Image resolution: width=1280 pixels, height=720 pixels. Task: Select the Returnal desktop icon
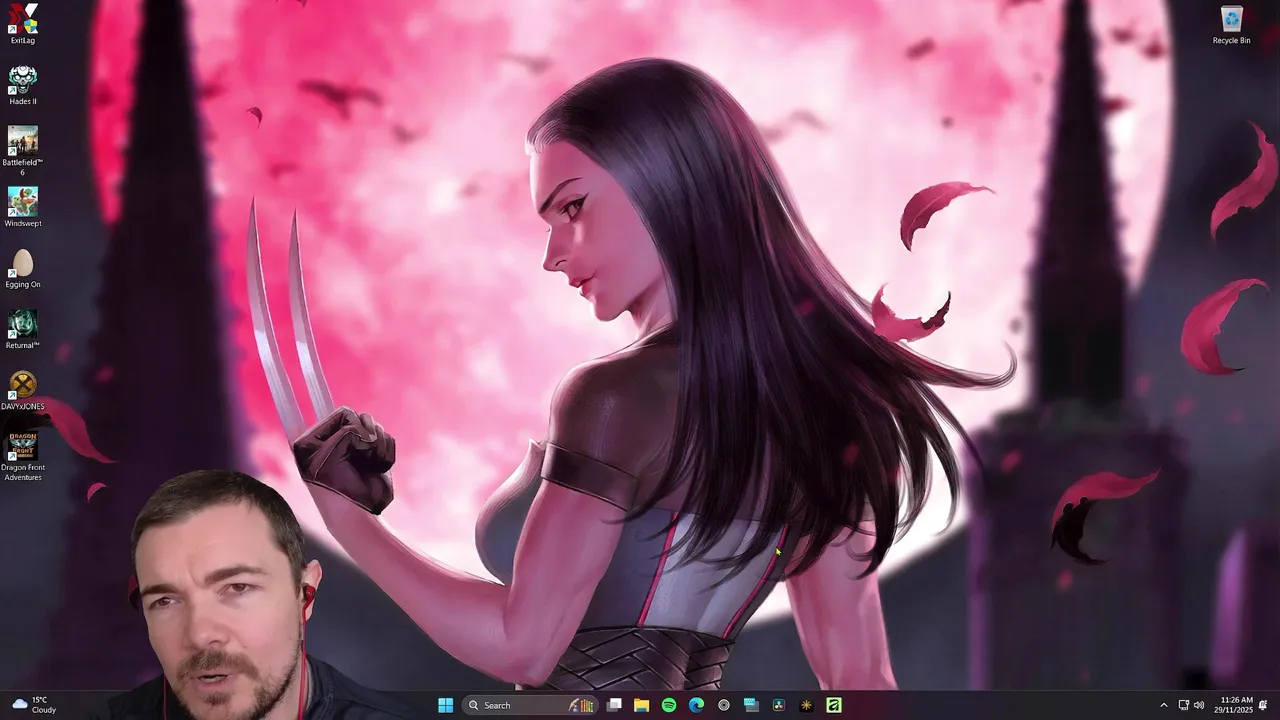point(23,329)
